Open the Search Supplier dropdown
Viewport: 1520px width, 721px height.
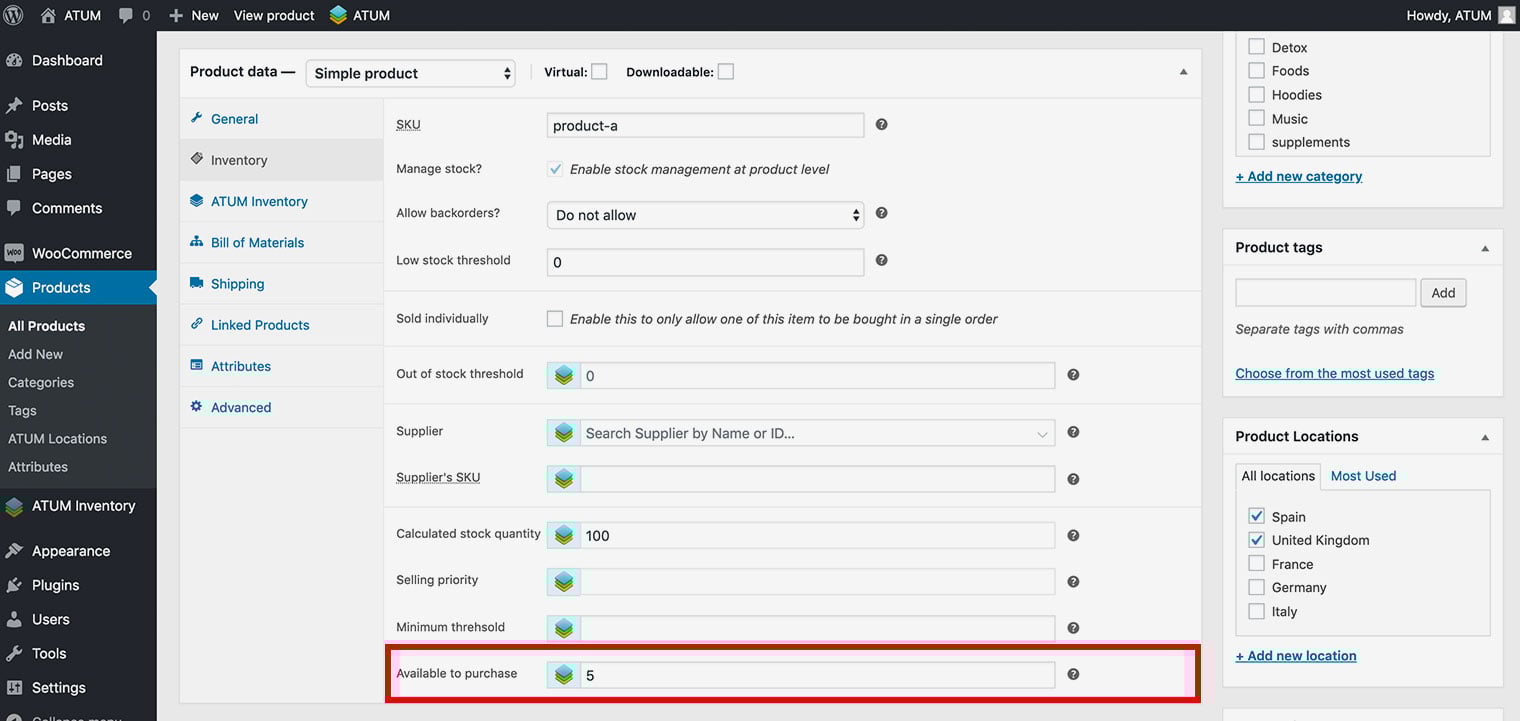816,433
